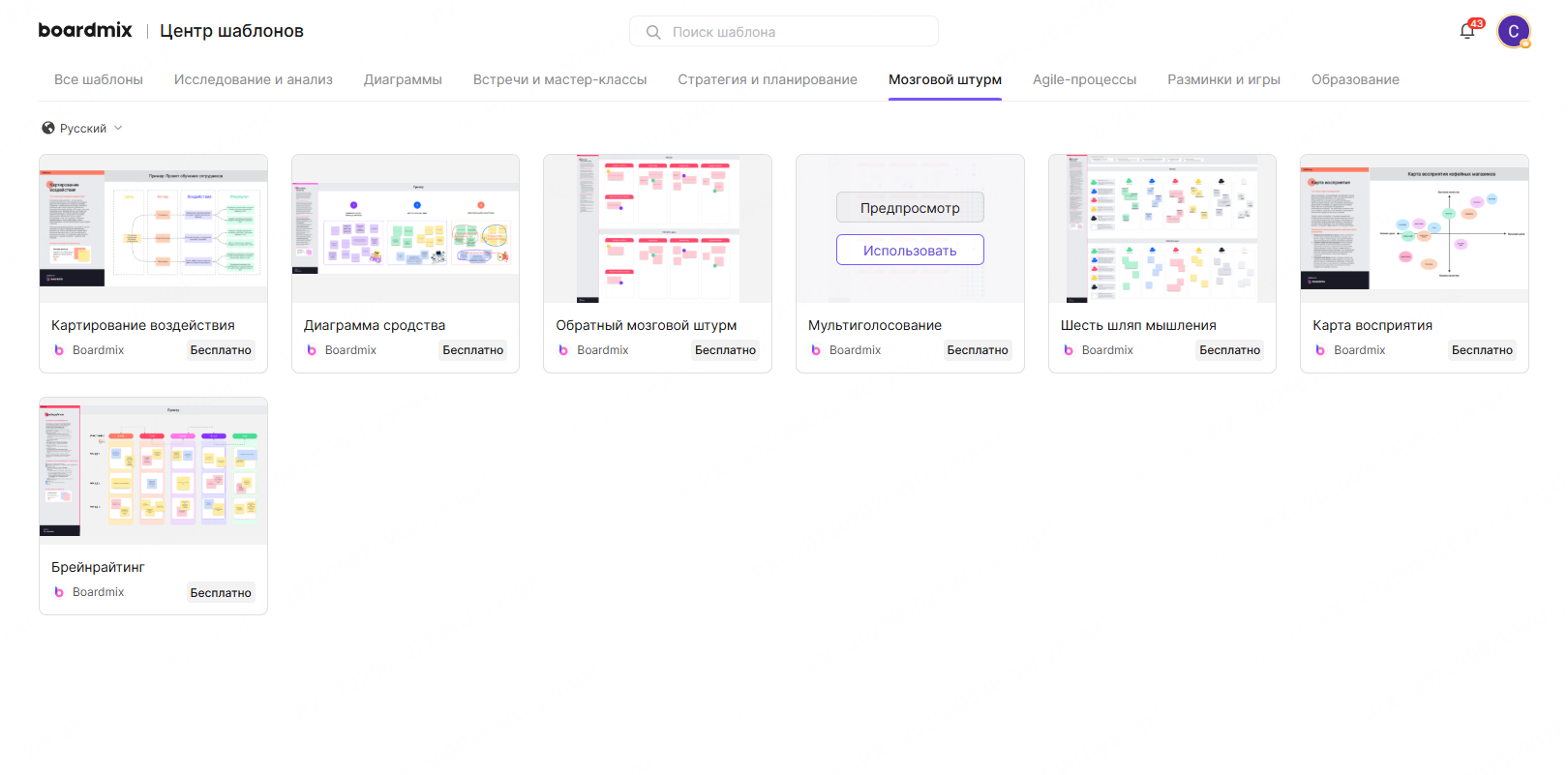
Task: Click the Использовать button
Action: 910,250
